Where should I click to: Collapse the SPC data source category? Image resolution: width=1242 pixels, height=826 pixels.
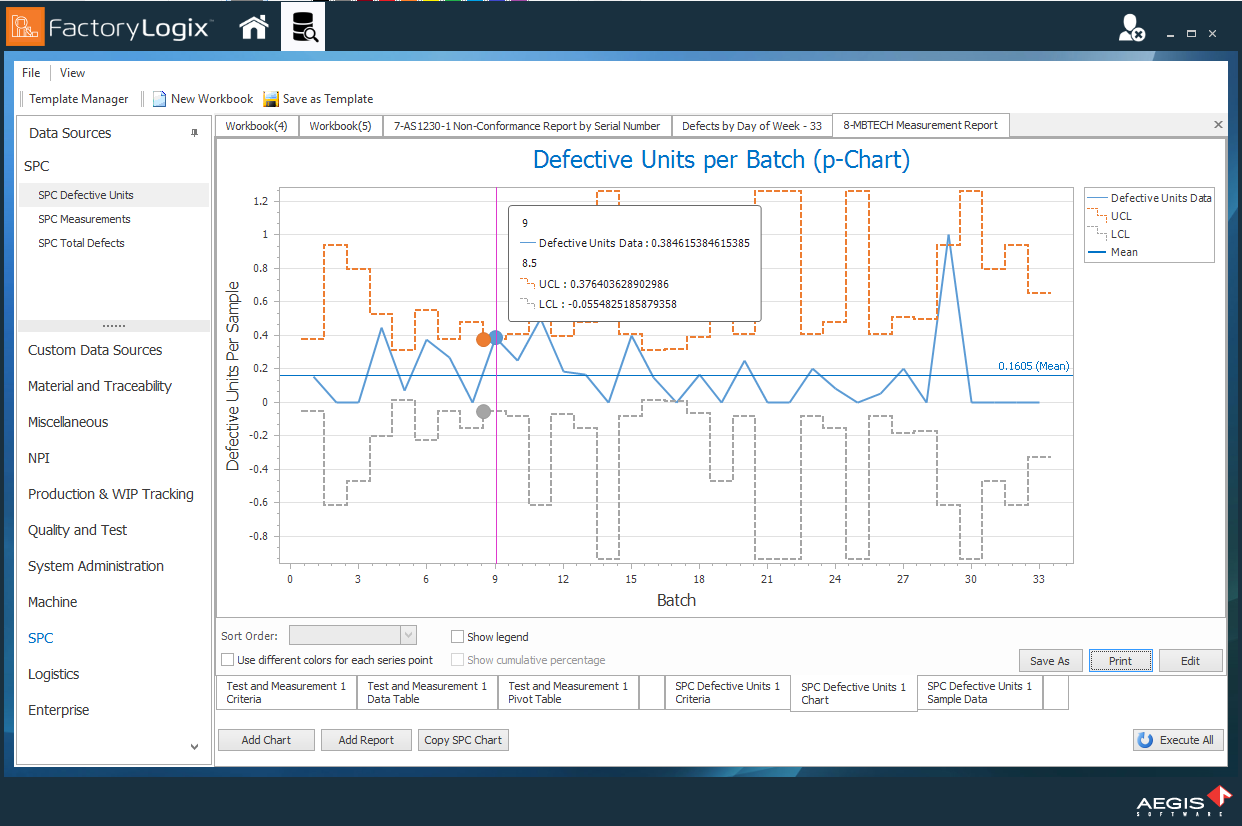tap(36, 166)
